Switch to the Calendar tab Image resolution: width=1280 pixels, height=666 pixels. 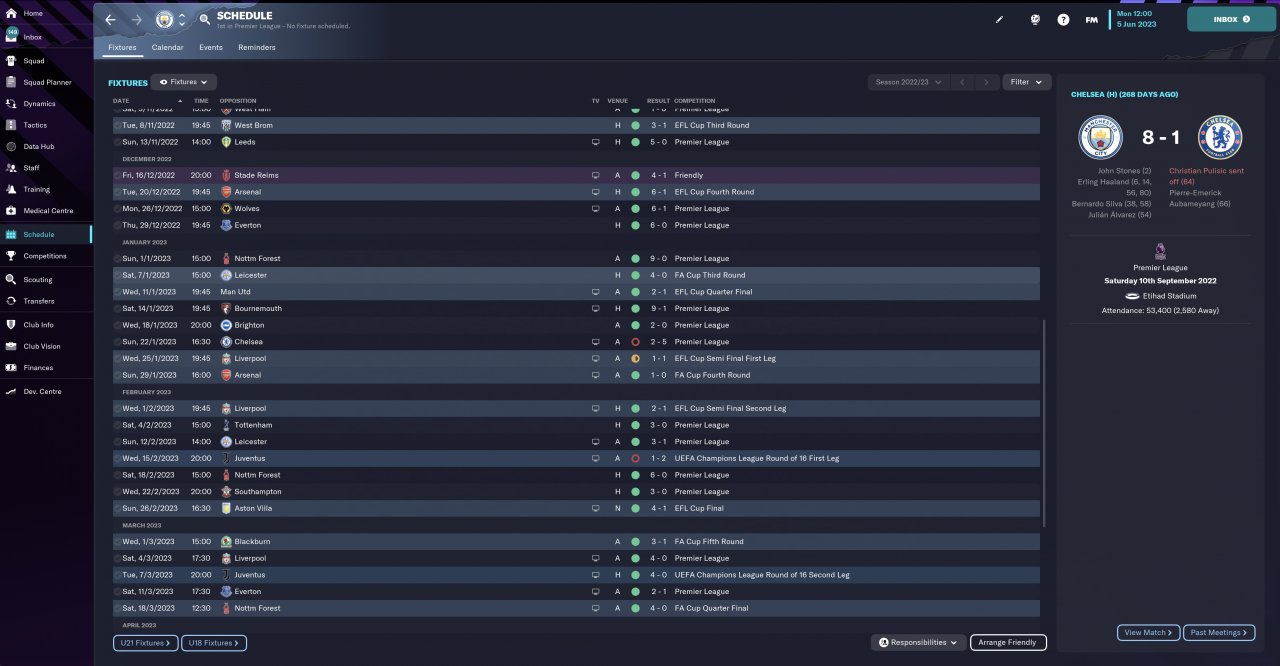[x=167, y=47]
